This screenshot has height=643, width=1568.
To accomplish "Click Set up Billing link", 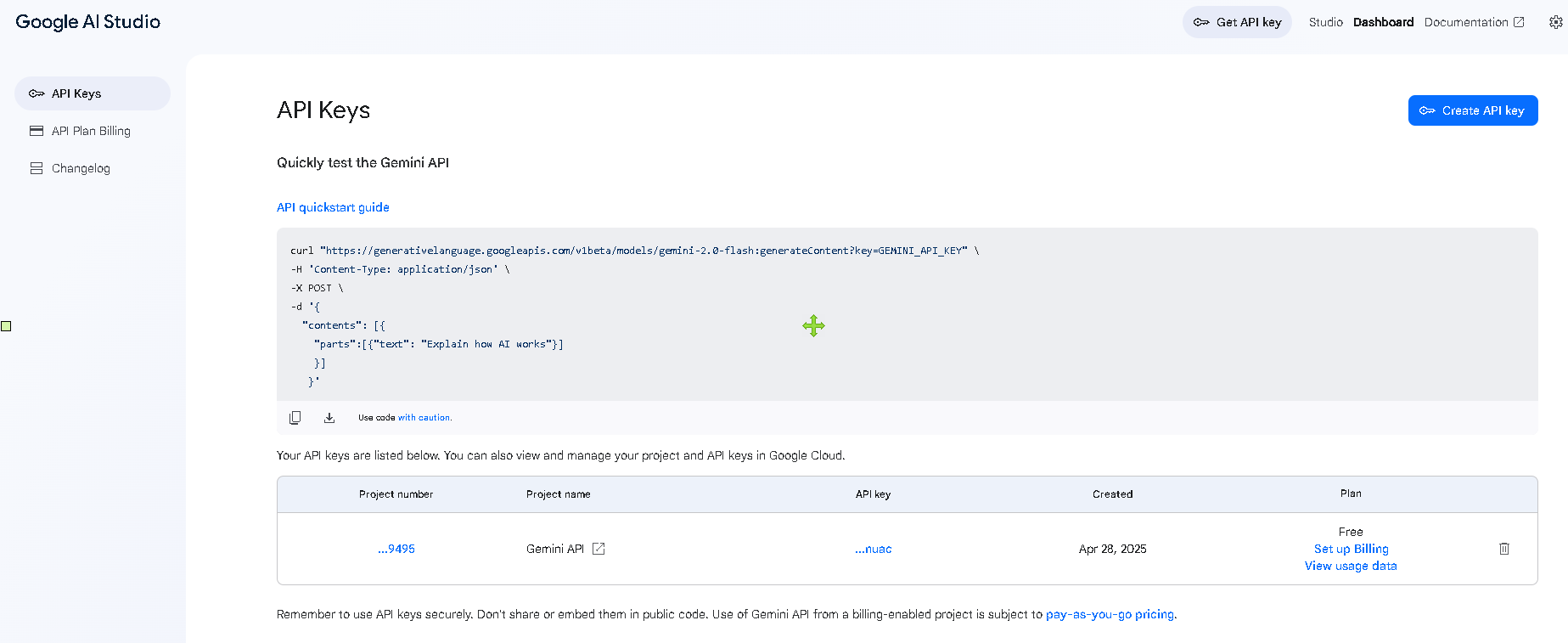I will click(x=1351, y=549).
